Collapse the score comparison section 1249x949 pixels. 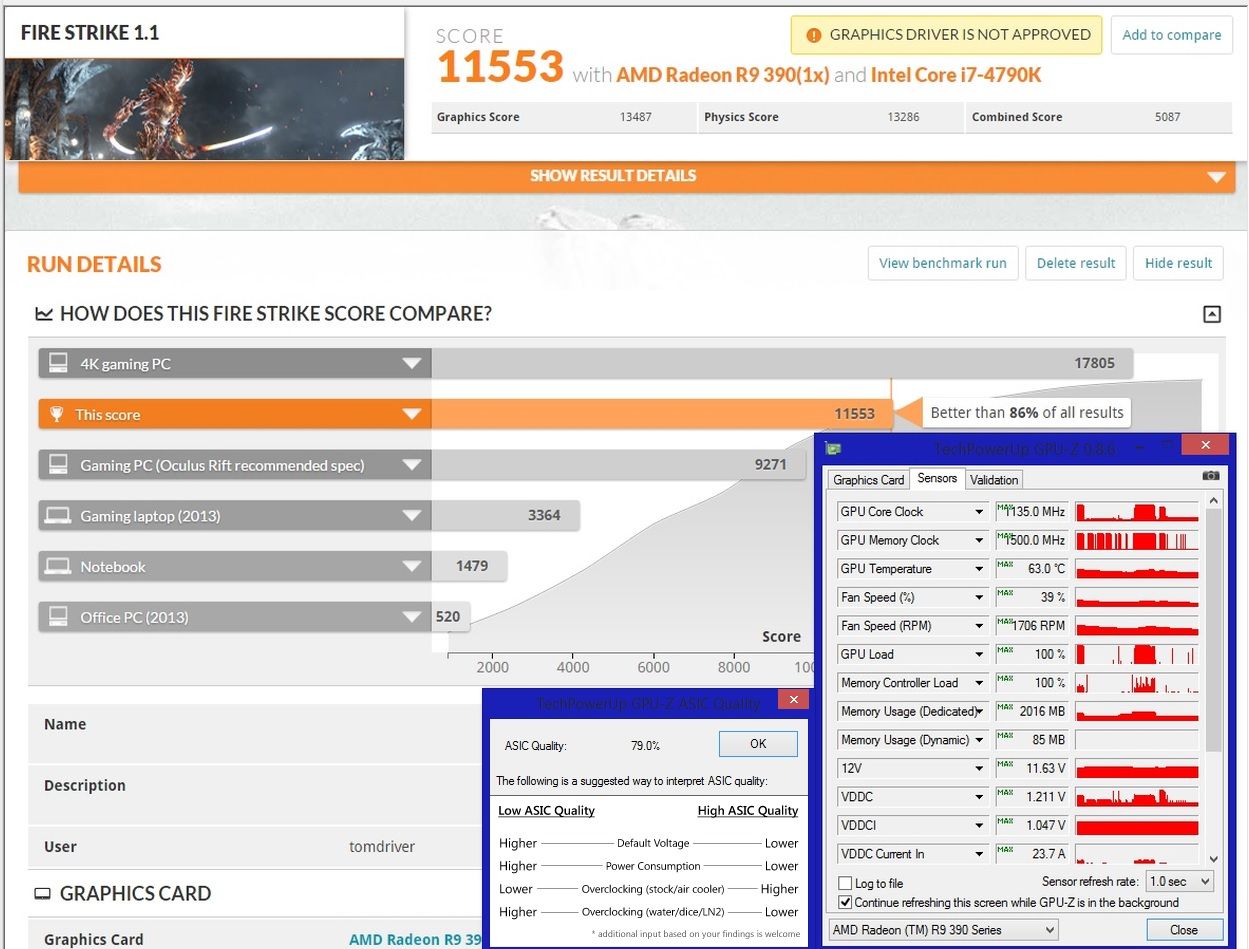[x=1211, y=314]
